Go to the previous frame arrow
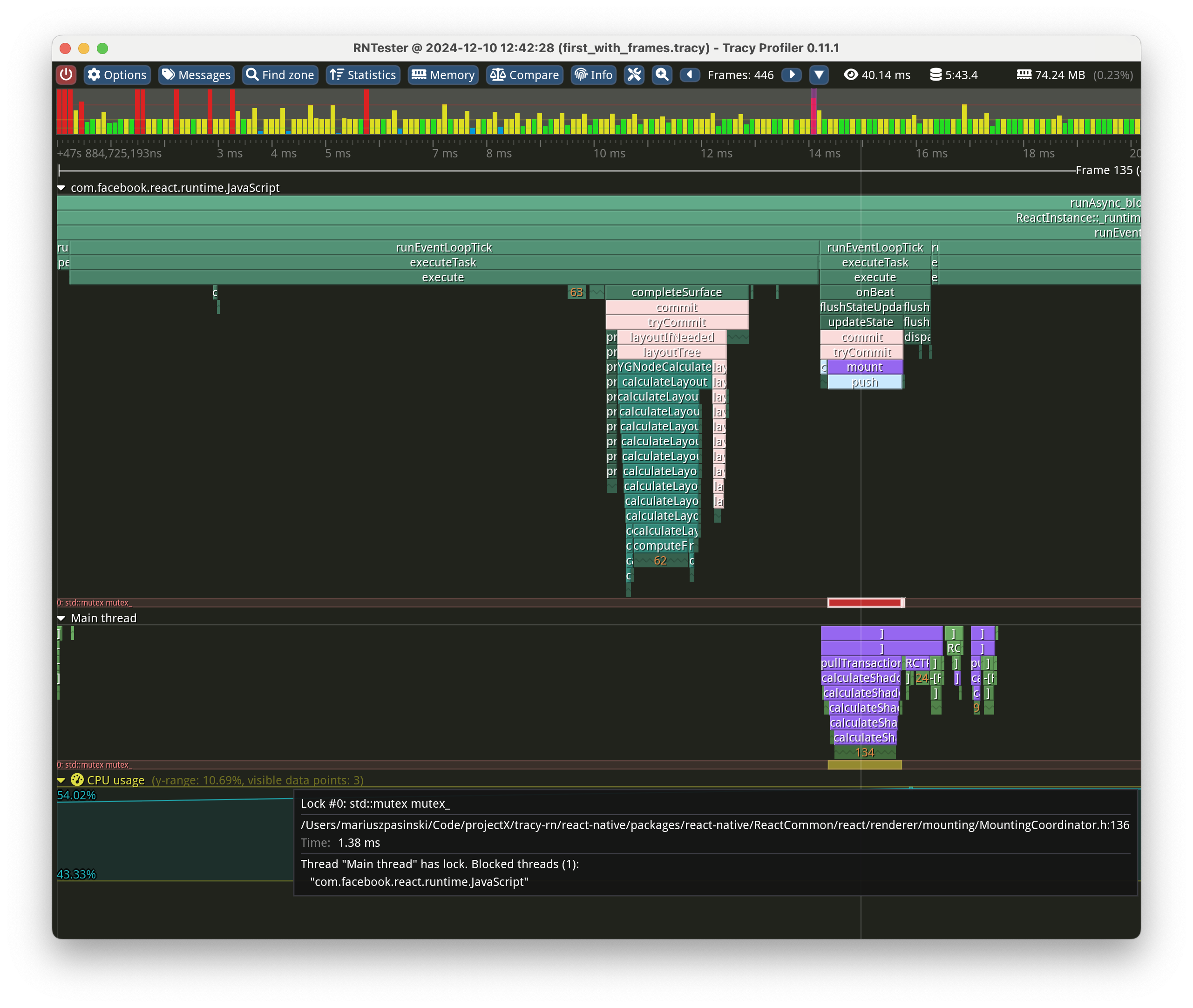The height and width of the screenshot is (1008, 1193). (x=690, y=75)
